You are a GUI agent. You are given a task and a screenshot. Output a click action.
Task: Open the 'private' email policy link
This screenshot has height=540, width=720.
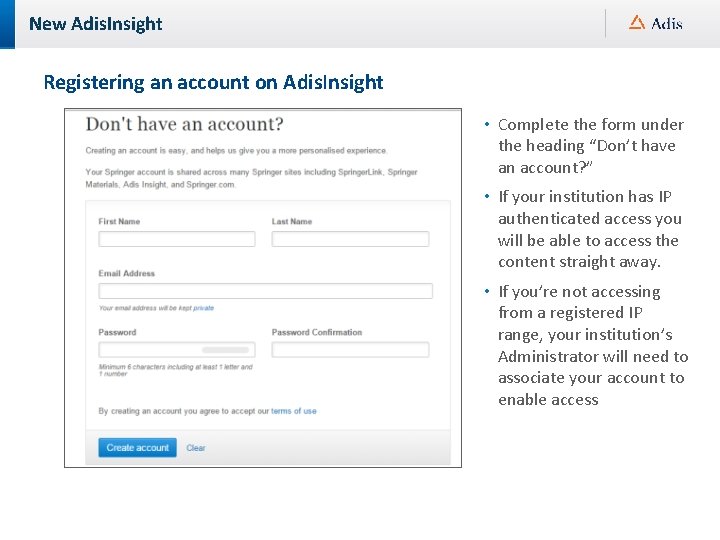point(203,308)
